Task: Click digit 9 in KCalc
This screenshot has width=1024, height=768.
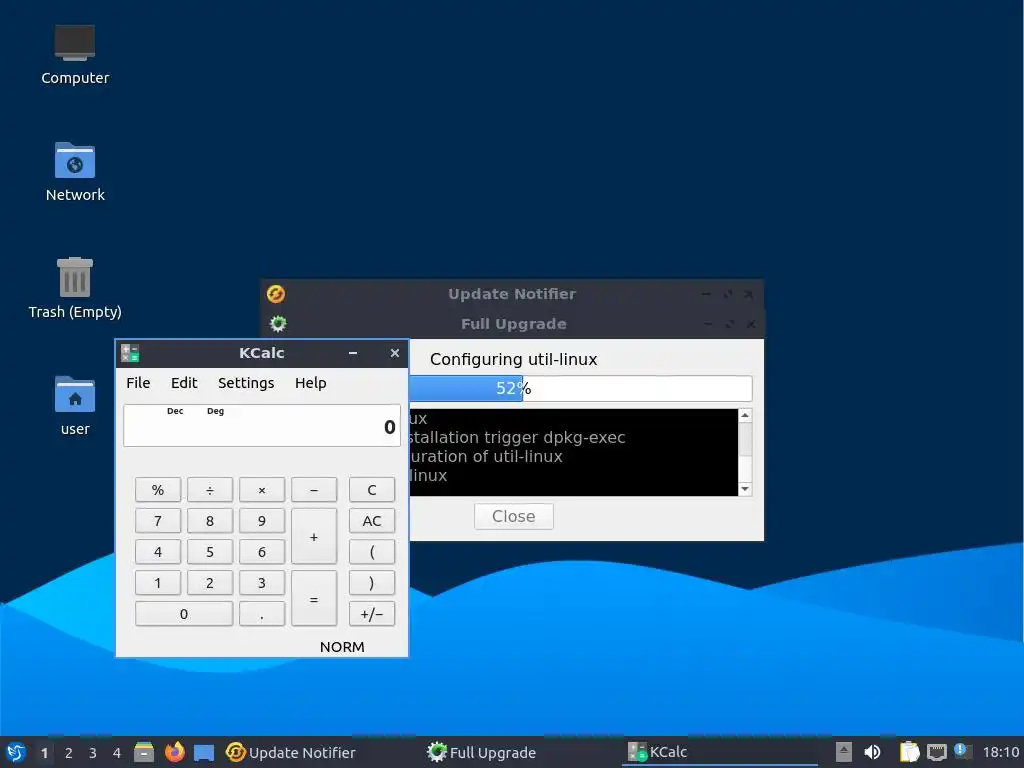Action: coord(261,520)
